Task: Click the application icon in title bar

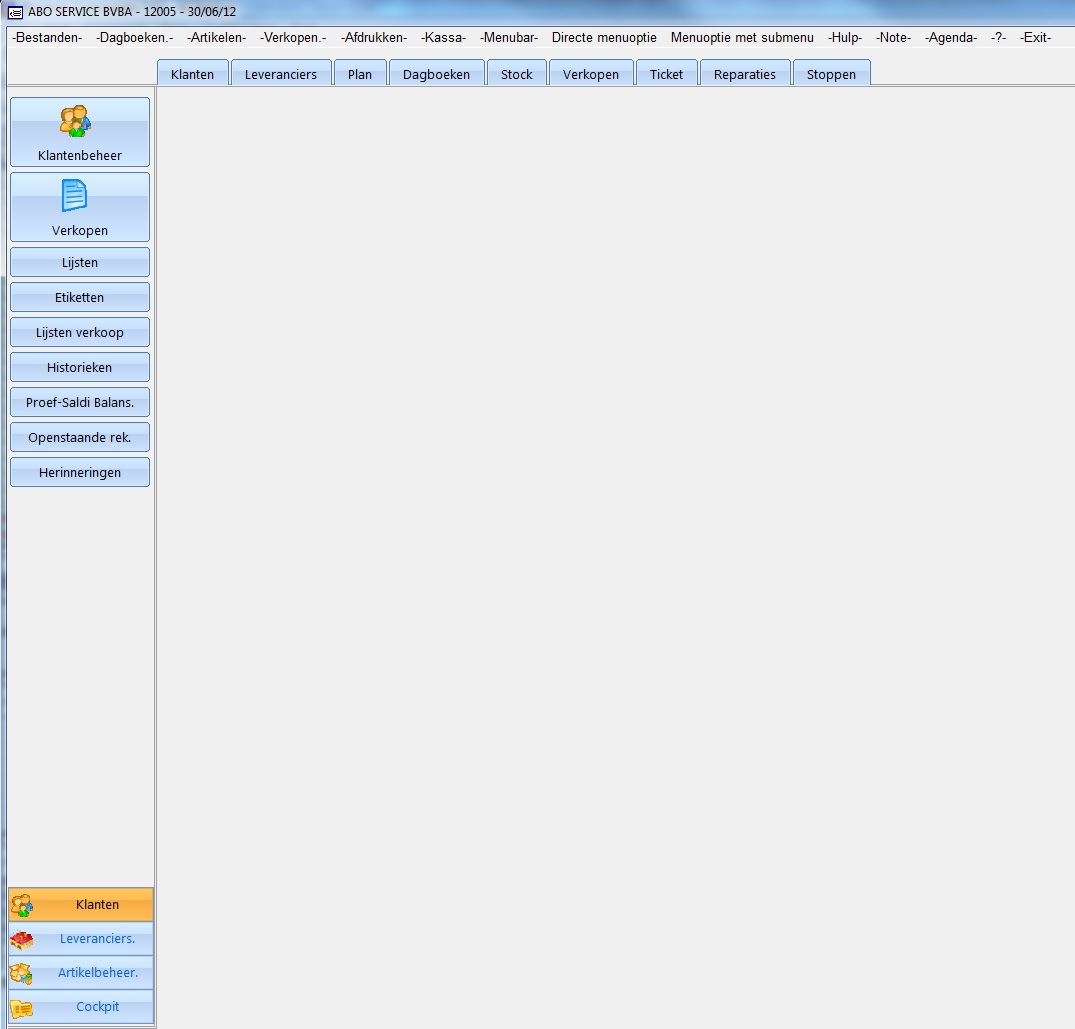Action: pos(15,13)
